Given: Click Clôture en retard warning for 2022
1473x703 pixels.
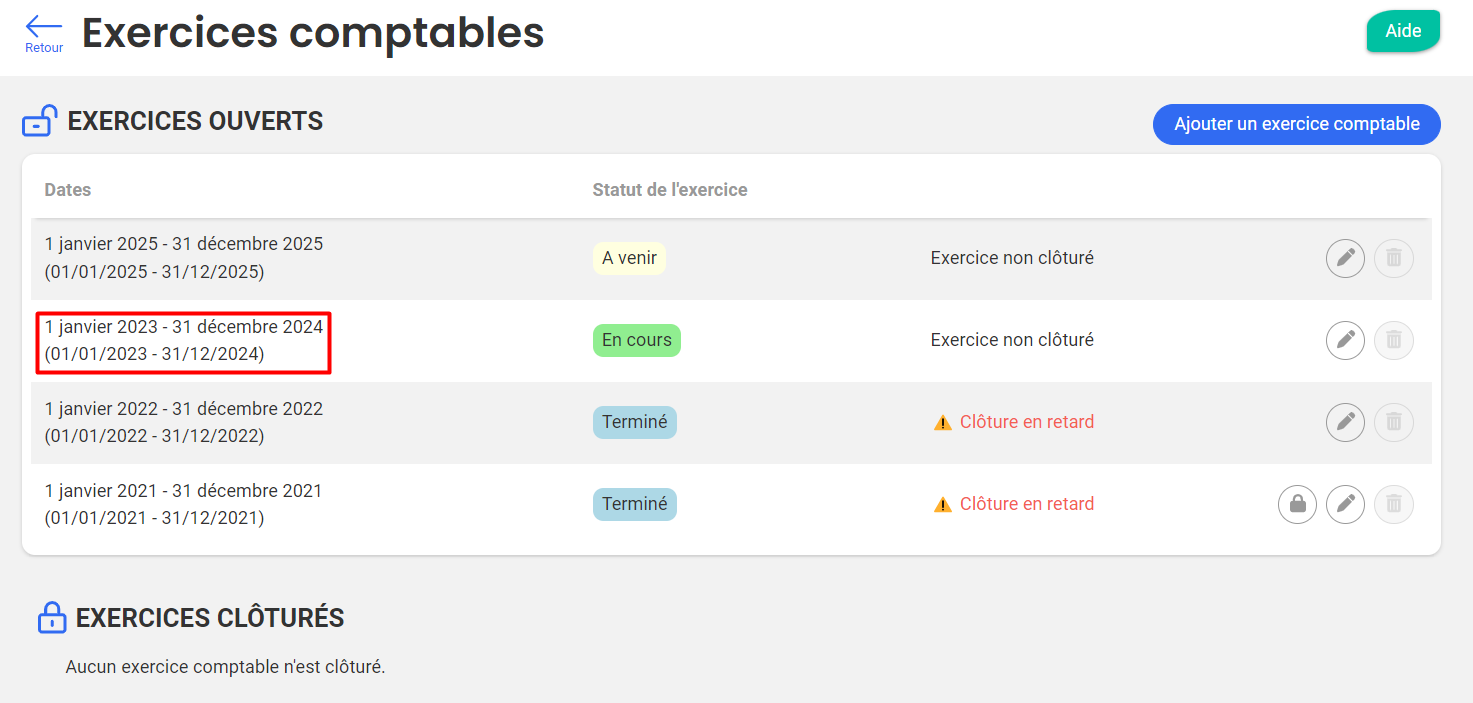Looking at the screenshot, I should 1026,422.
